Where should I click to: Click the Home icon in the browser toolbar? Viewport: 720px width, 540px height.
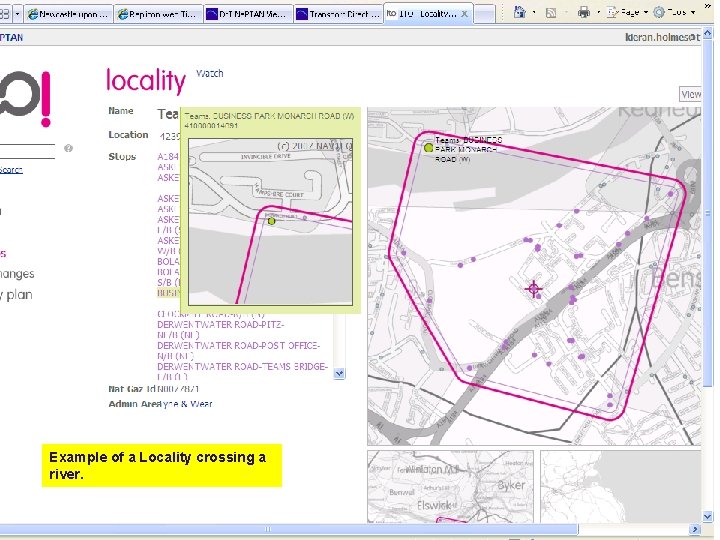coord(519,12)
